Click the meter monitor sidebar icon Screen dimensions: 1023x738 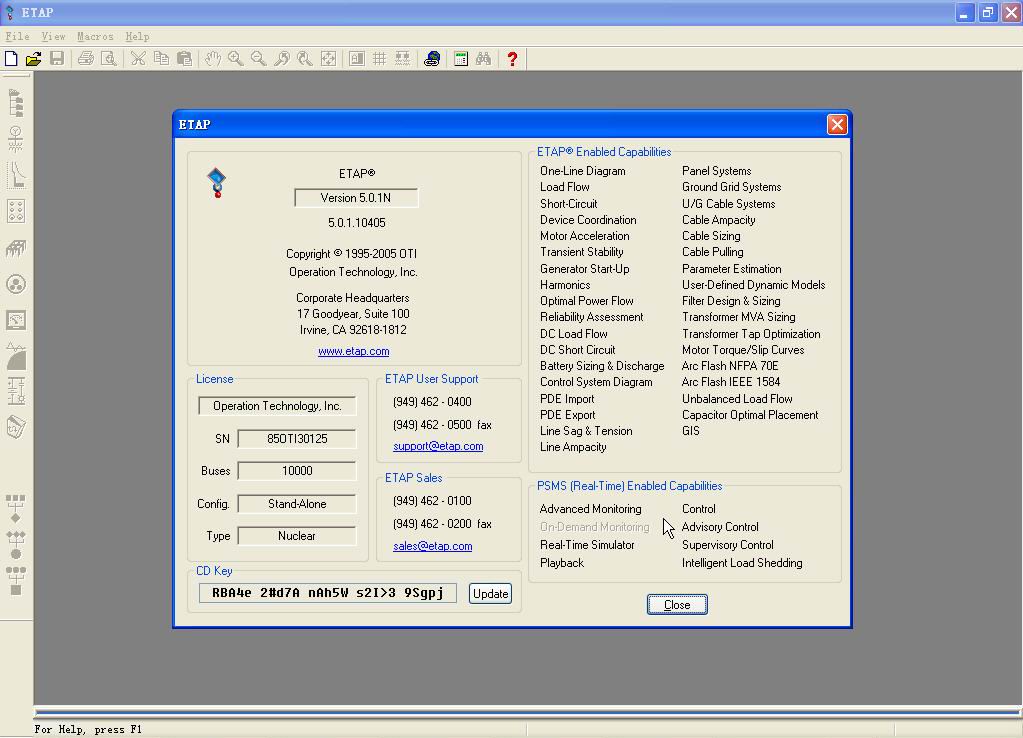[x=16, y=320]
